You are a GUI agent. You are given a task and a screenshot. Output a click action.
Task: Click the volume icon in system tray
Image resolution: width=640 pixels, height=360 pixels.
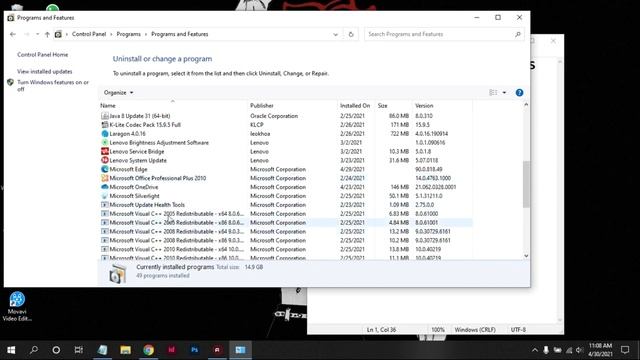click(580, 350)
